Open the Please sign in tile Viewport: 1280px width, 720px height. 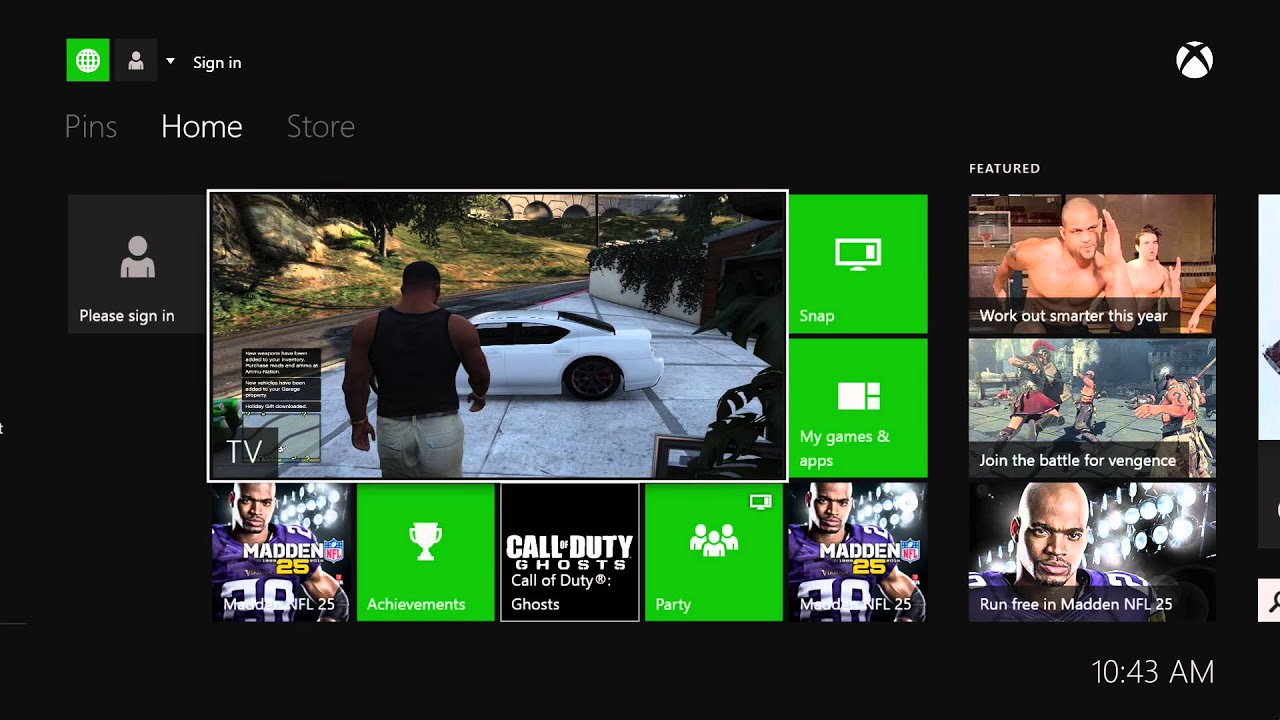[x=137, y=264]
